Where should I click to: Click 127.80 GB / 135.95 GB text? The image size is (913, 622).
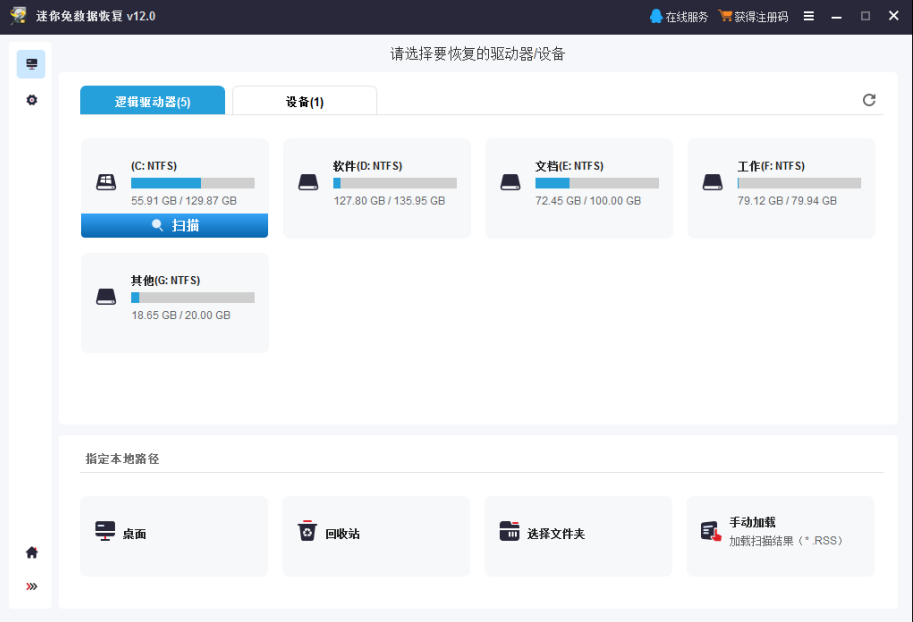[389, 200]
